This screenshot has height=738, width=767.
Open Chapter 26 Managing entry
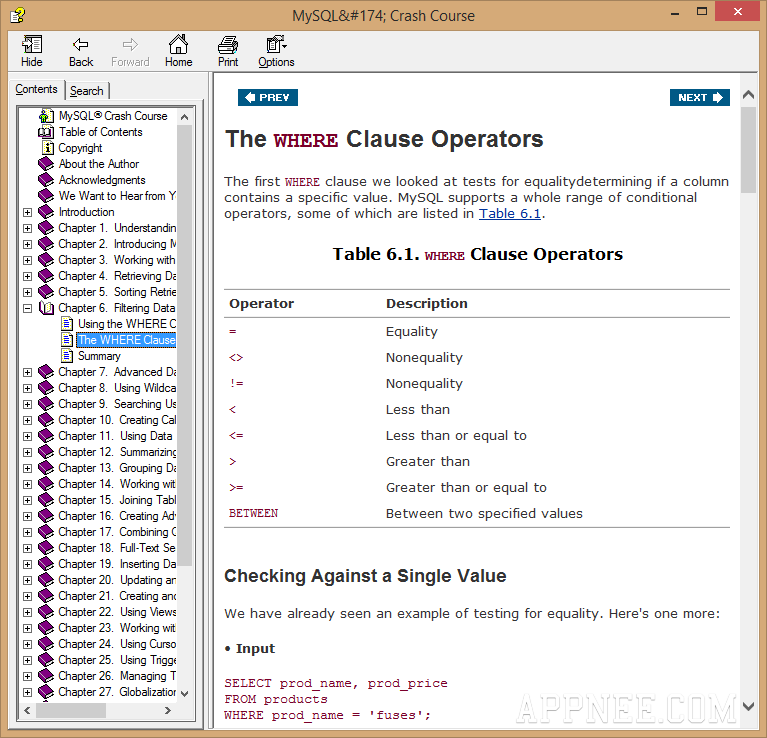pos(117,676)
